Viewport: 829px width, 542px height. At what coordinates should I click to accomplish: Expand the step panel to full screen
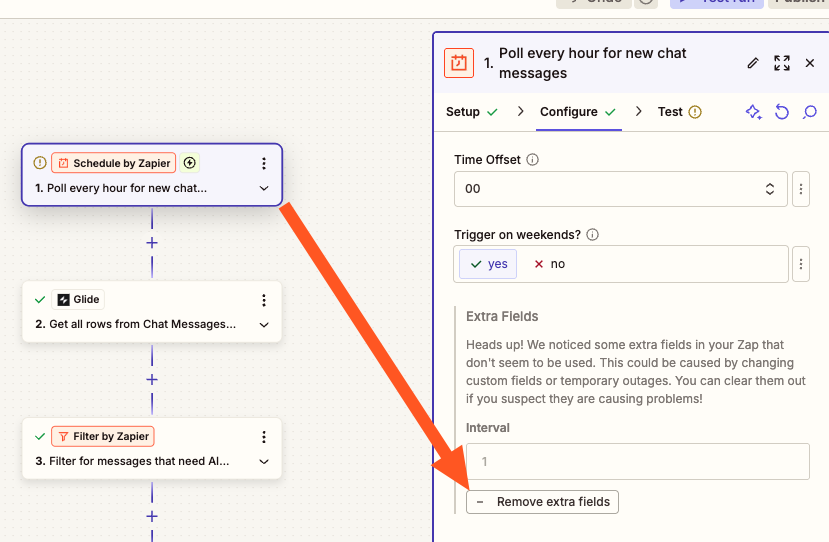tap(782, 63)
